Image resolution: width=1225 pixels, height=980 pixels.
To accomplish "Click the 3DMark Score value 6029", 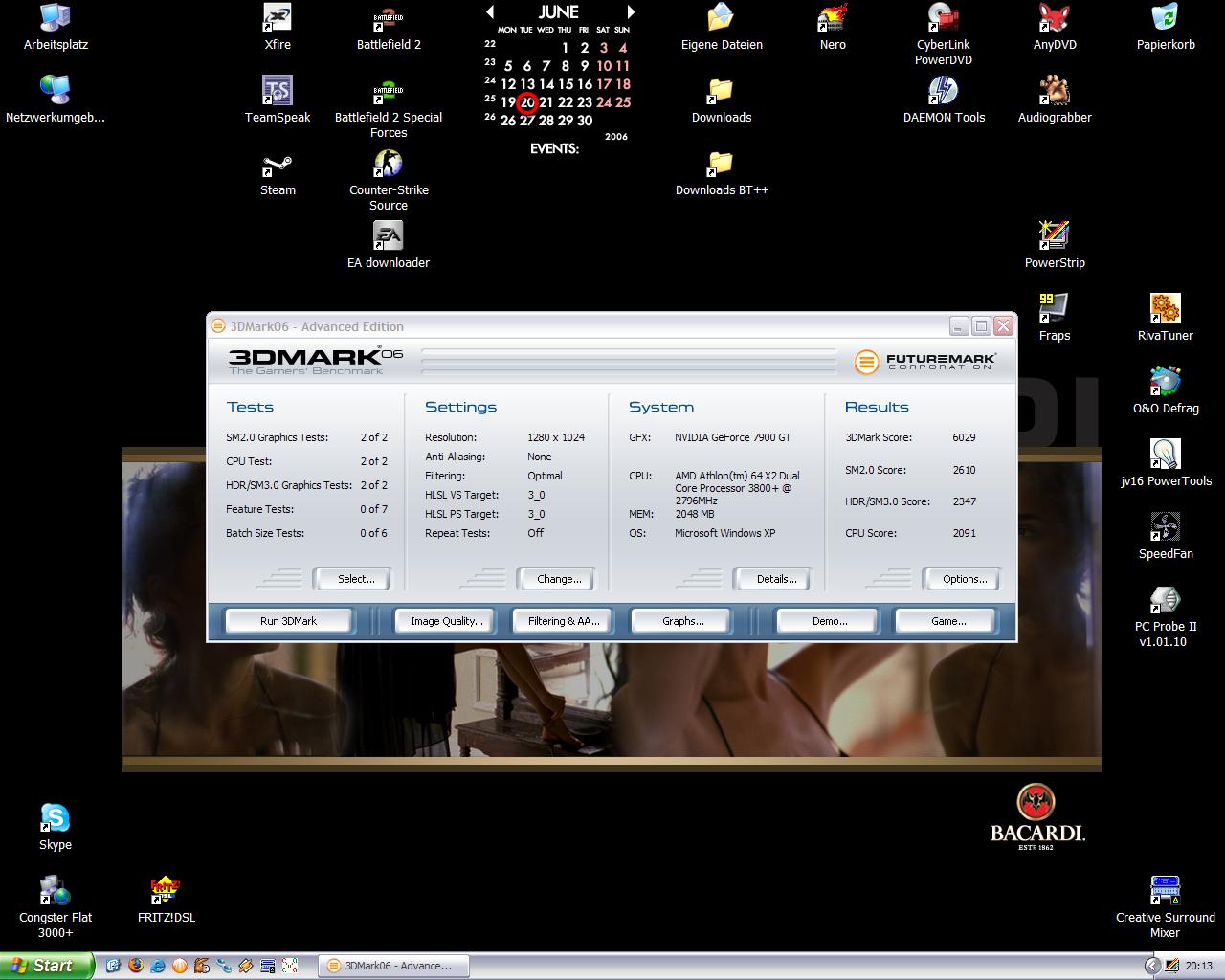I will coord(964,437).
